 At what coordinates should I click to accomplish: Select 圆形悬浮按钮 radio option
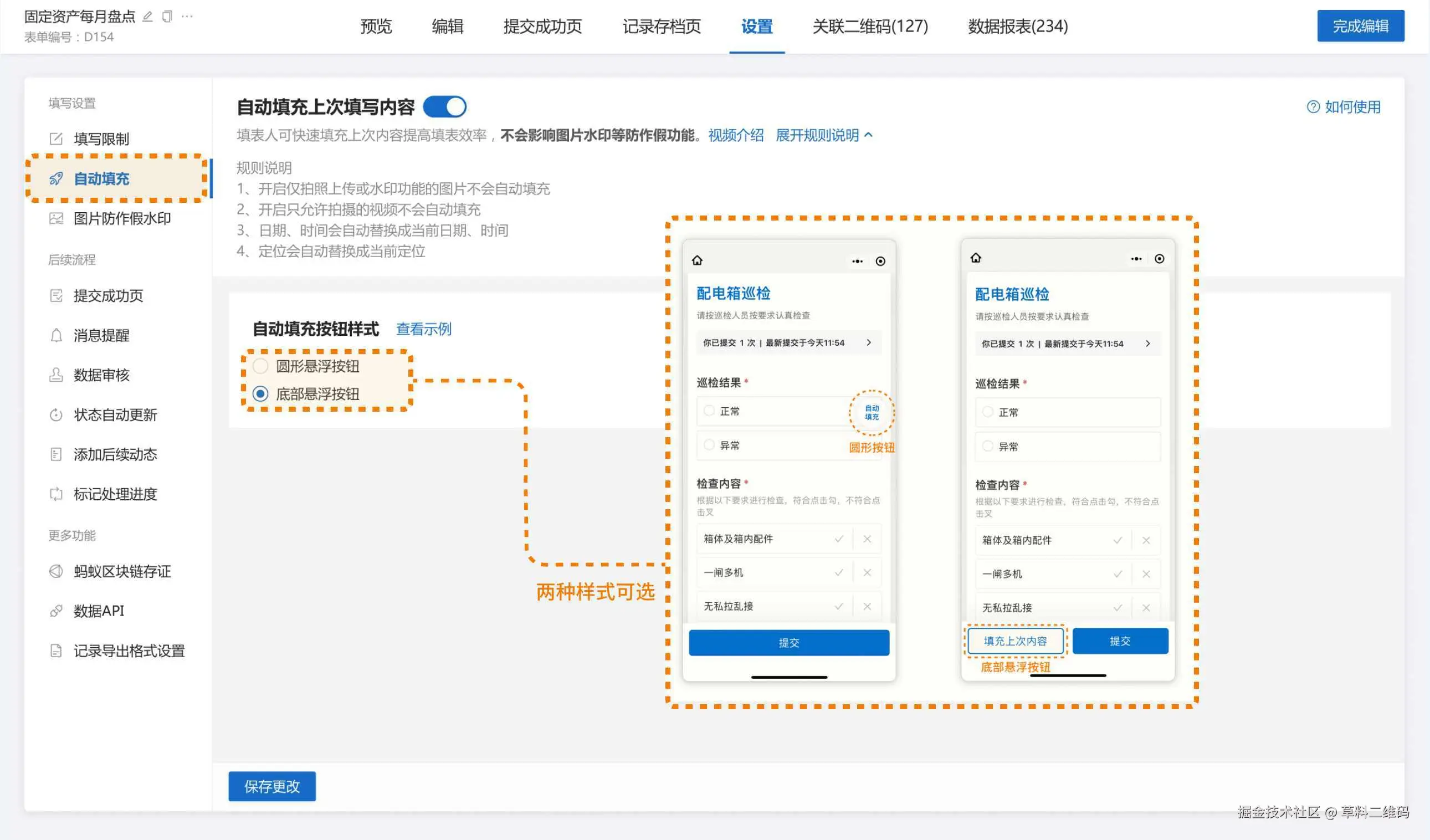pyautogui.click(x=260, y=366)
